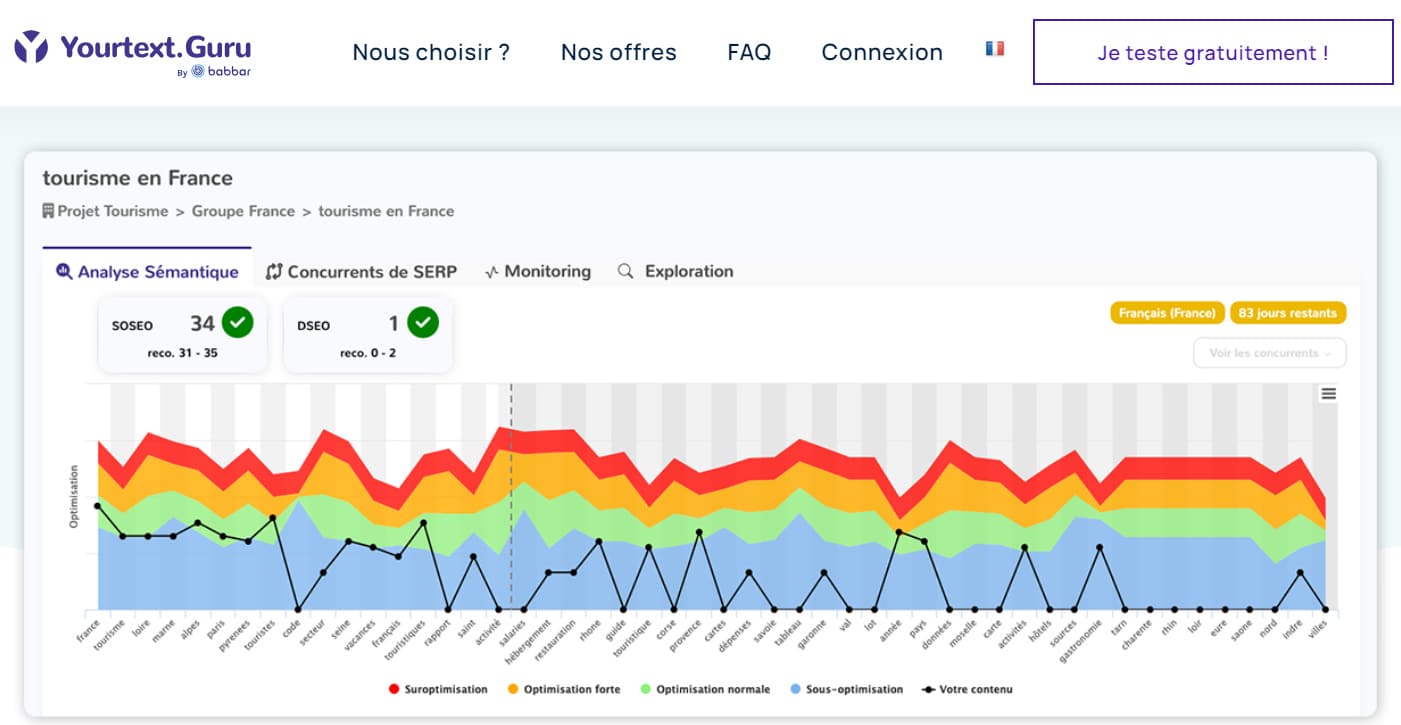This screenshot has width=1401, height=725.
Task: Open the Projet Tourisme breadcrumb link
Action: coord(113,211)
